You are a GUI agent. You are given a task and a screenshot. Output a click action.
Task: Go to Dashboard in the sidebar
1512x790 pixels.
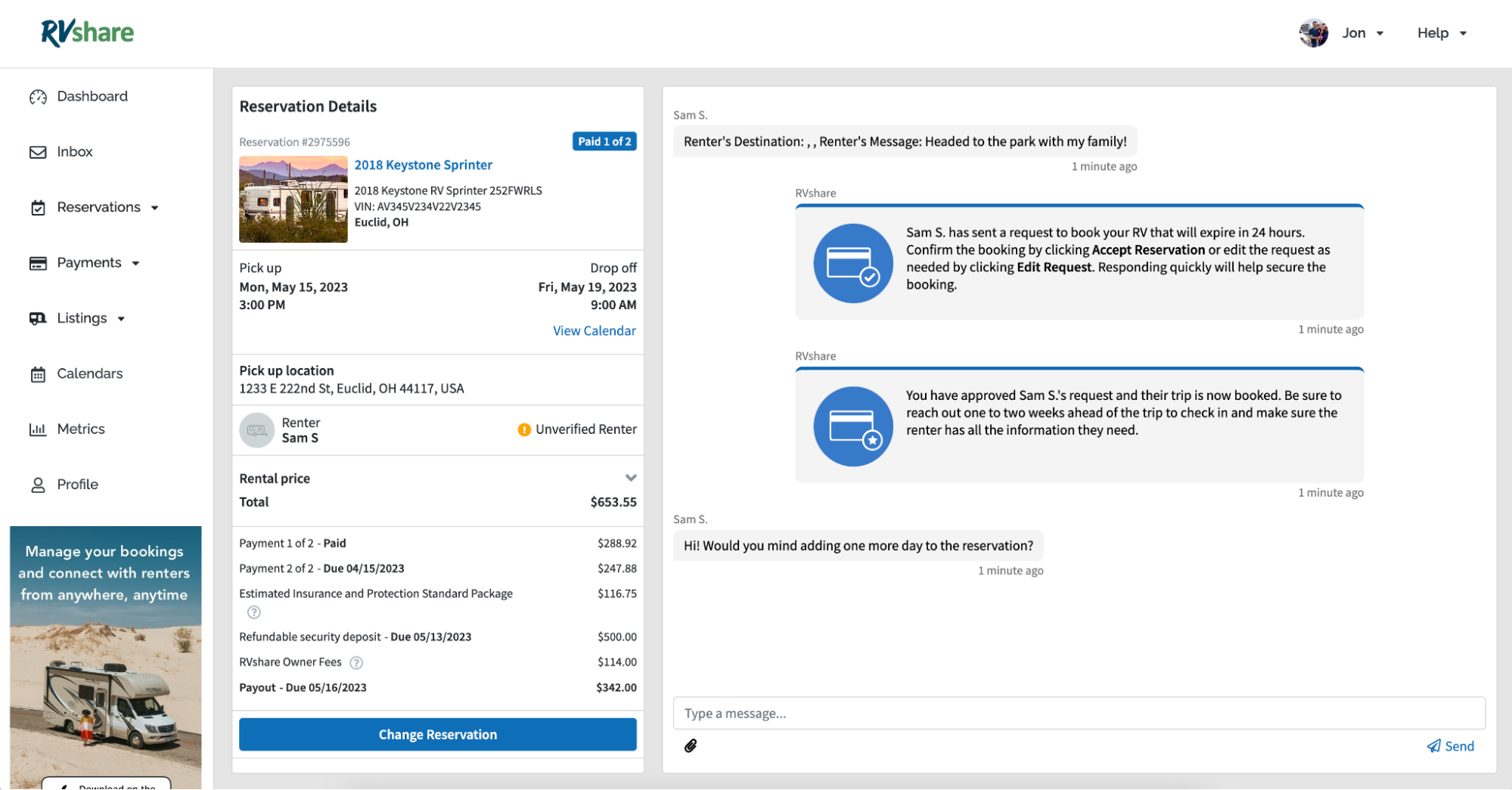[92, 97]
